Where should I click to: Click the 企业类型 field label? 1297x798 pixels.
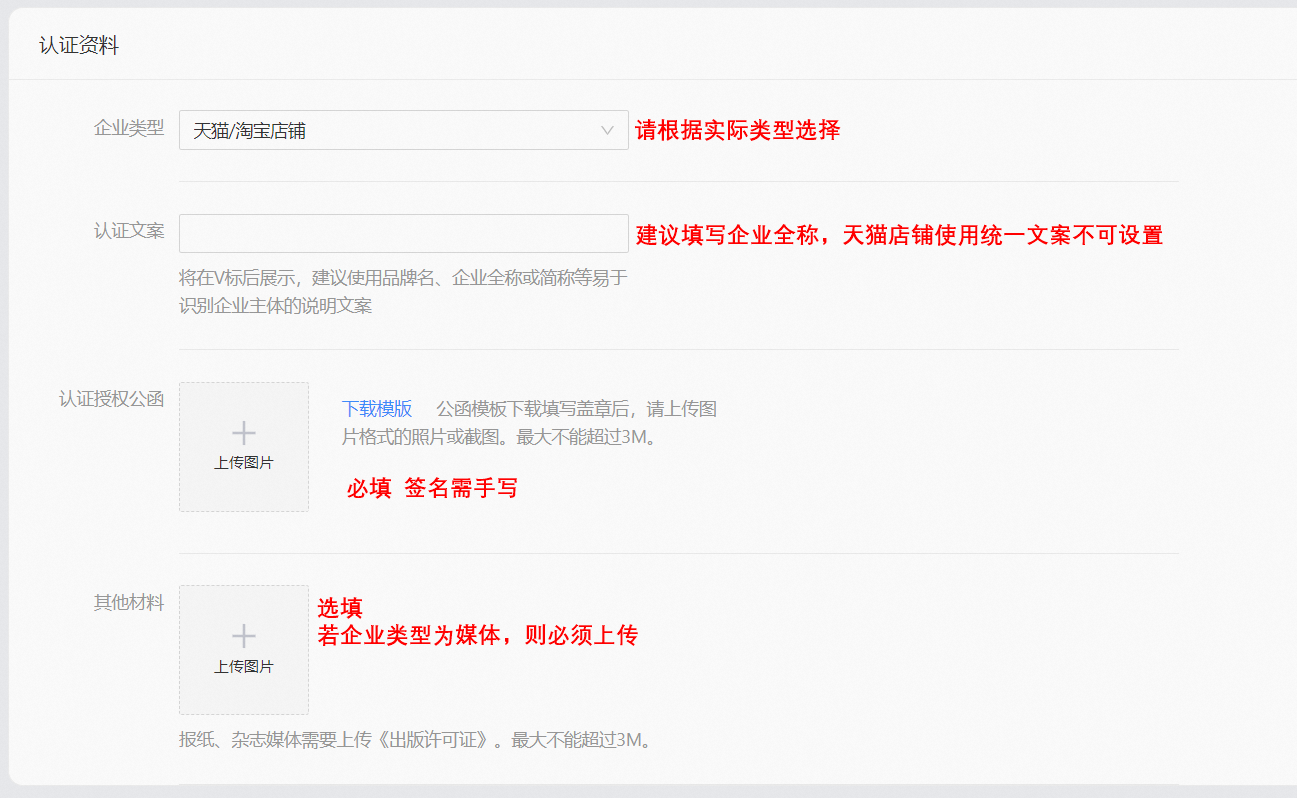click(129, 128)
